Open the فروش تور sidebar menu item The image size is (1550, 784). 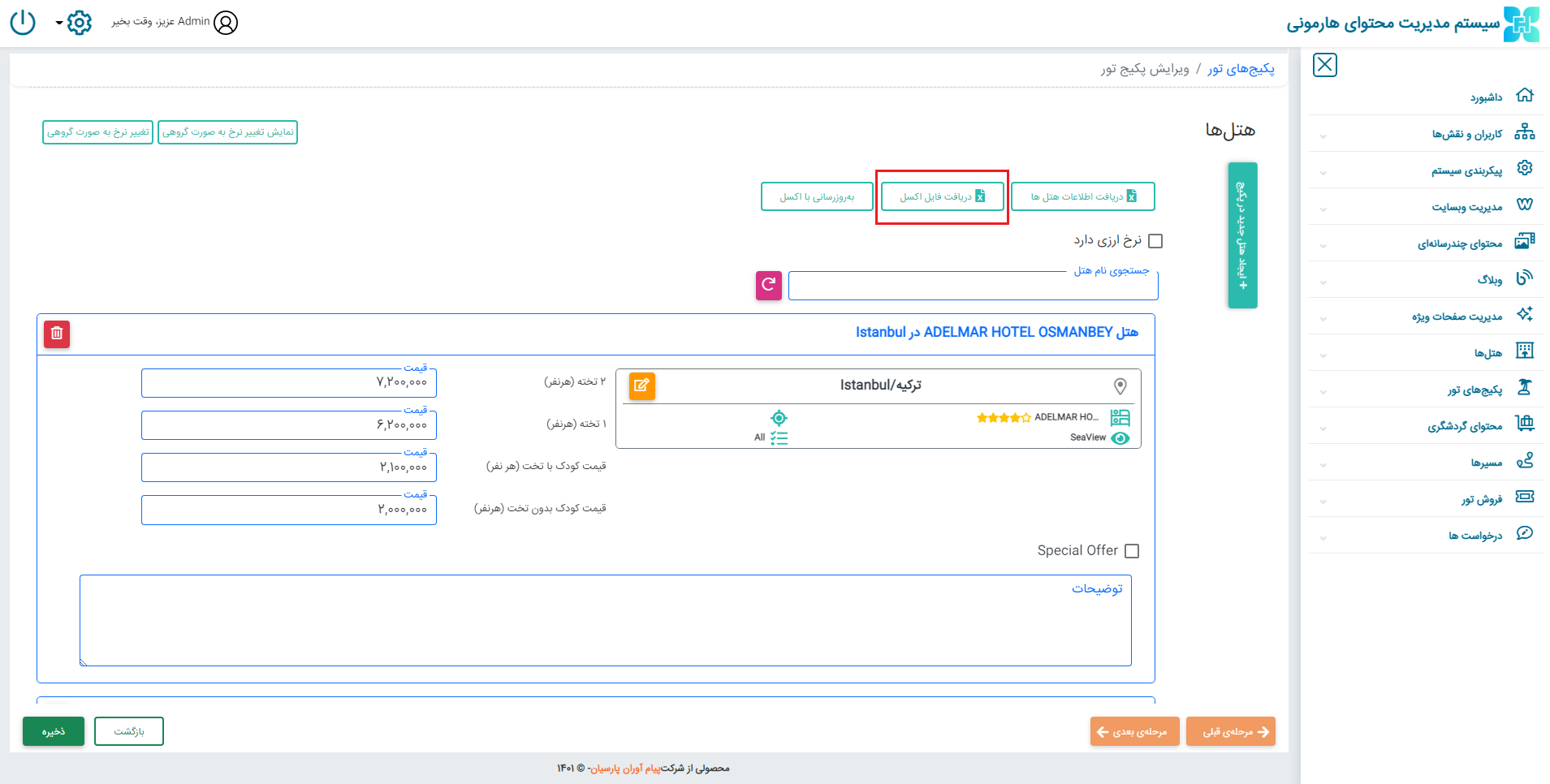(1481, 499)
